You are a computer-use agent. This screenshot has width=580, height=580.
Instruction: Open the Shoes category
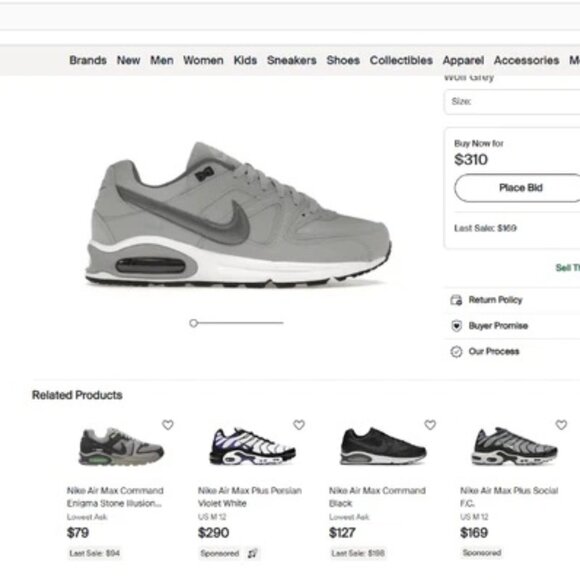click(343, 60)
